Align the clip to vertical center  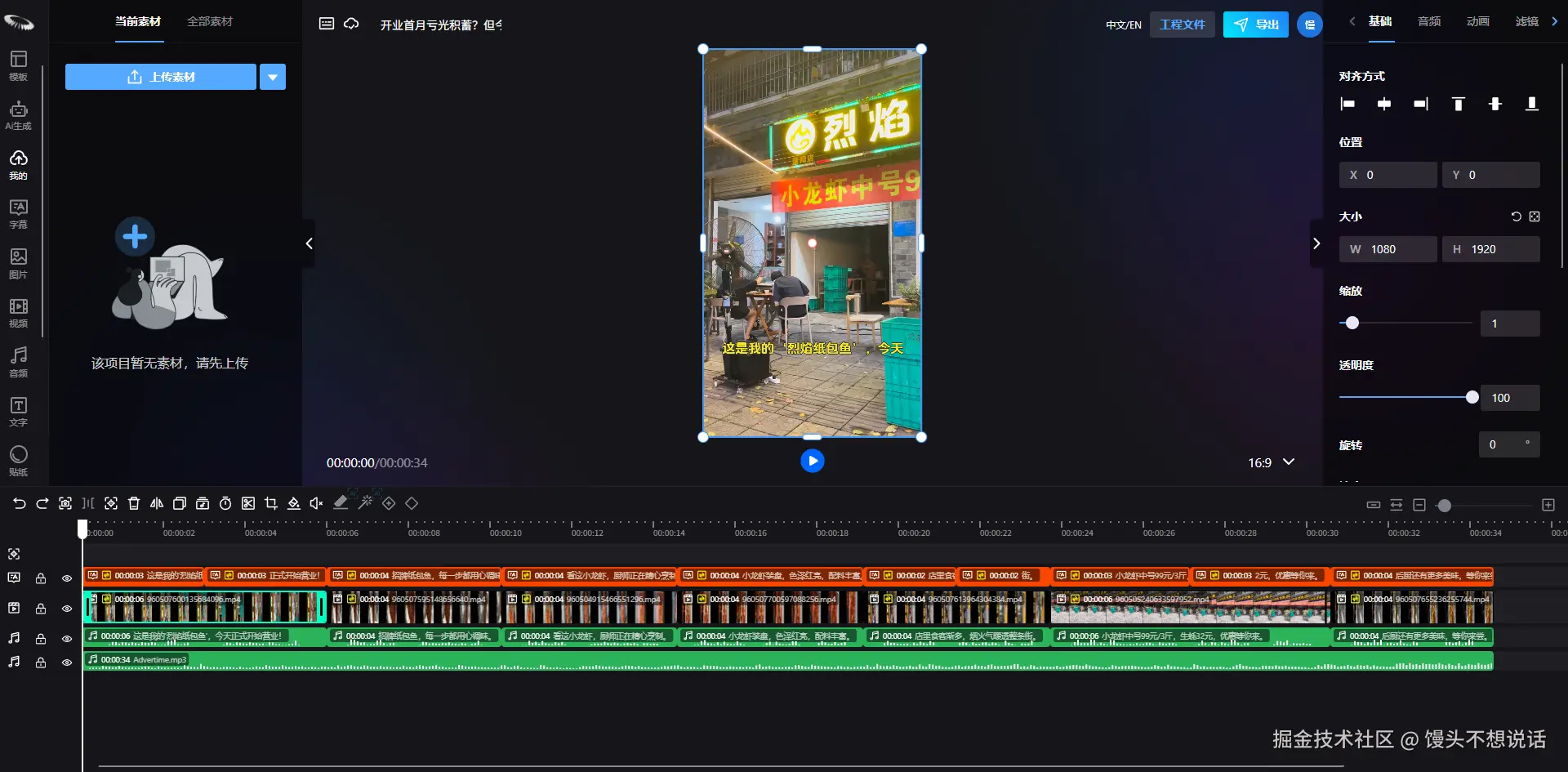[x=1495, y=104]
